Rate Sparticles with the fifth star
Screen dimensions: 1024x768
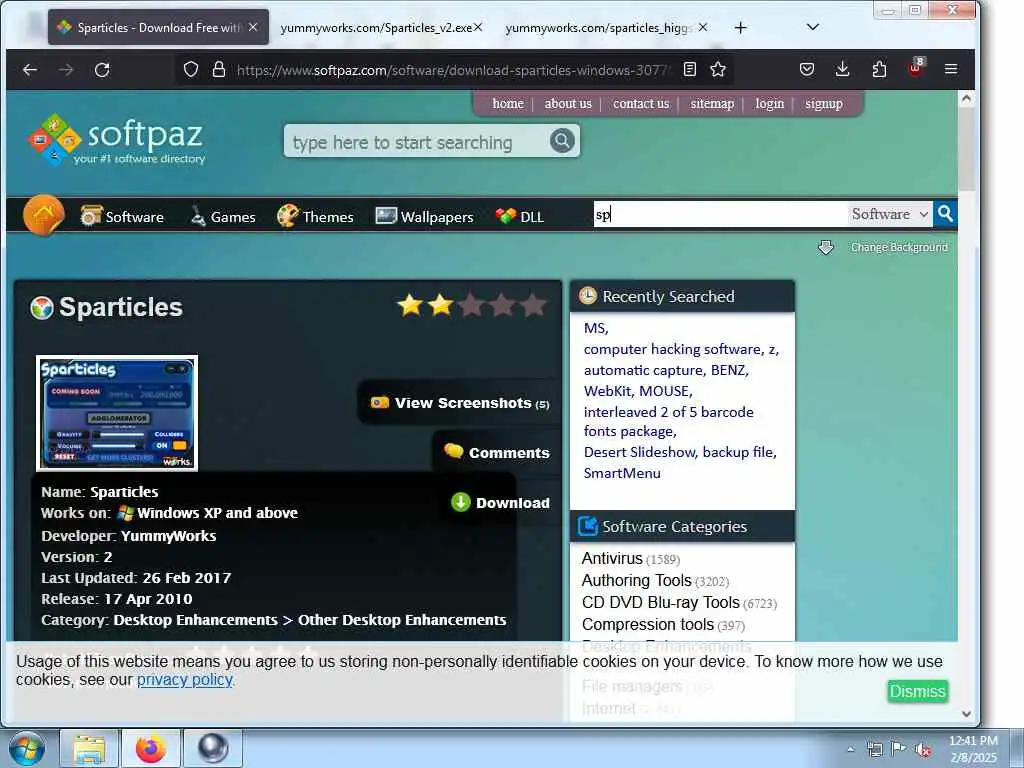[x=533, y=305]
